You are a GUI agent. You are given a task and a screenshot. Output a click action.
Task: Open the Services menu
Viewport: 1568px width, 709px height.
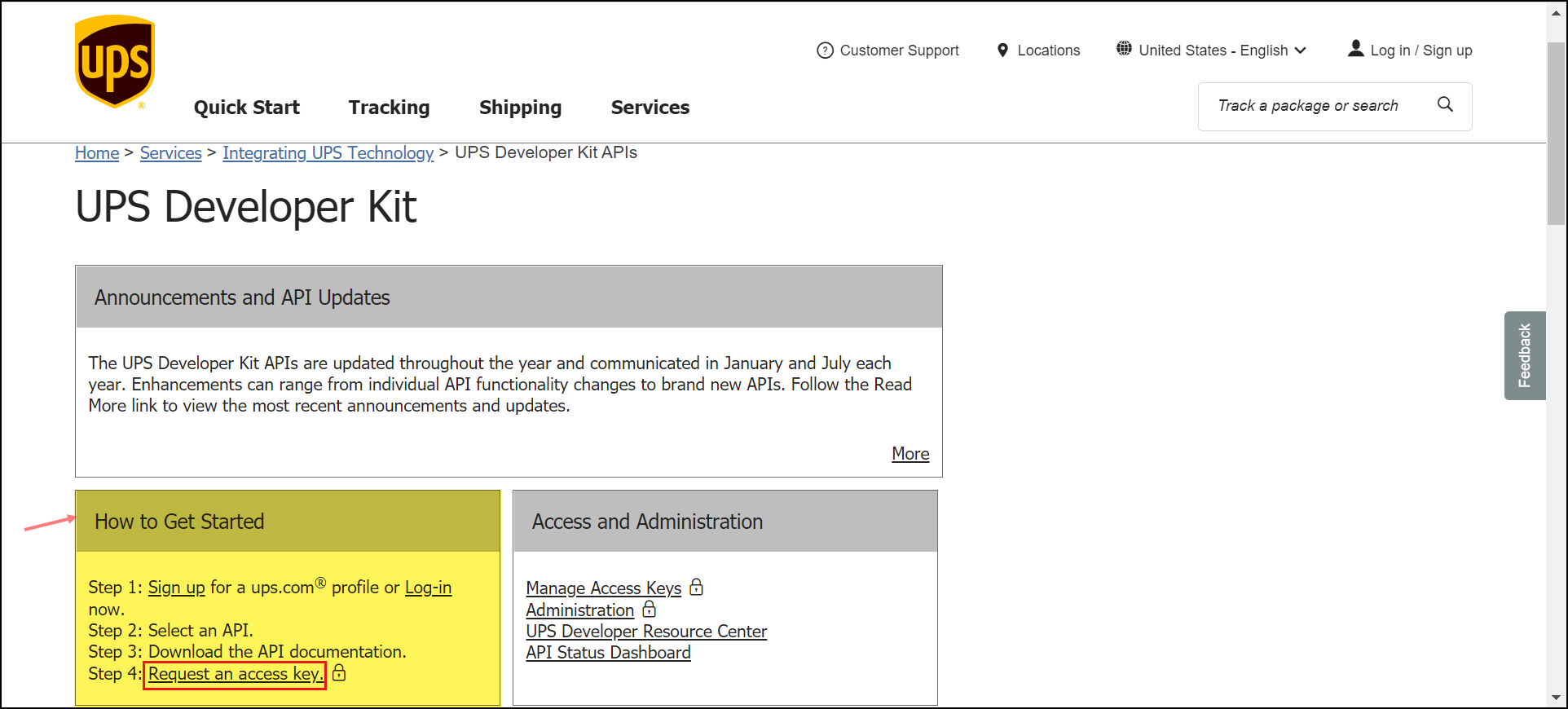tap(650, 108)
